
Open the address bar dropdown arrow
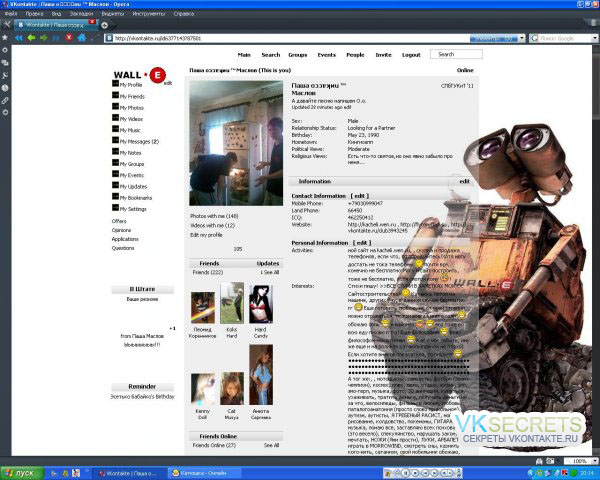pyautogui.click(x=522, y=38)
